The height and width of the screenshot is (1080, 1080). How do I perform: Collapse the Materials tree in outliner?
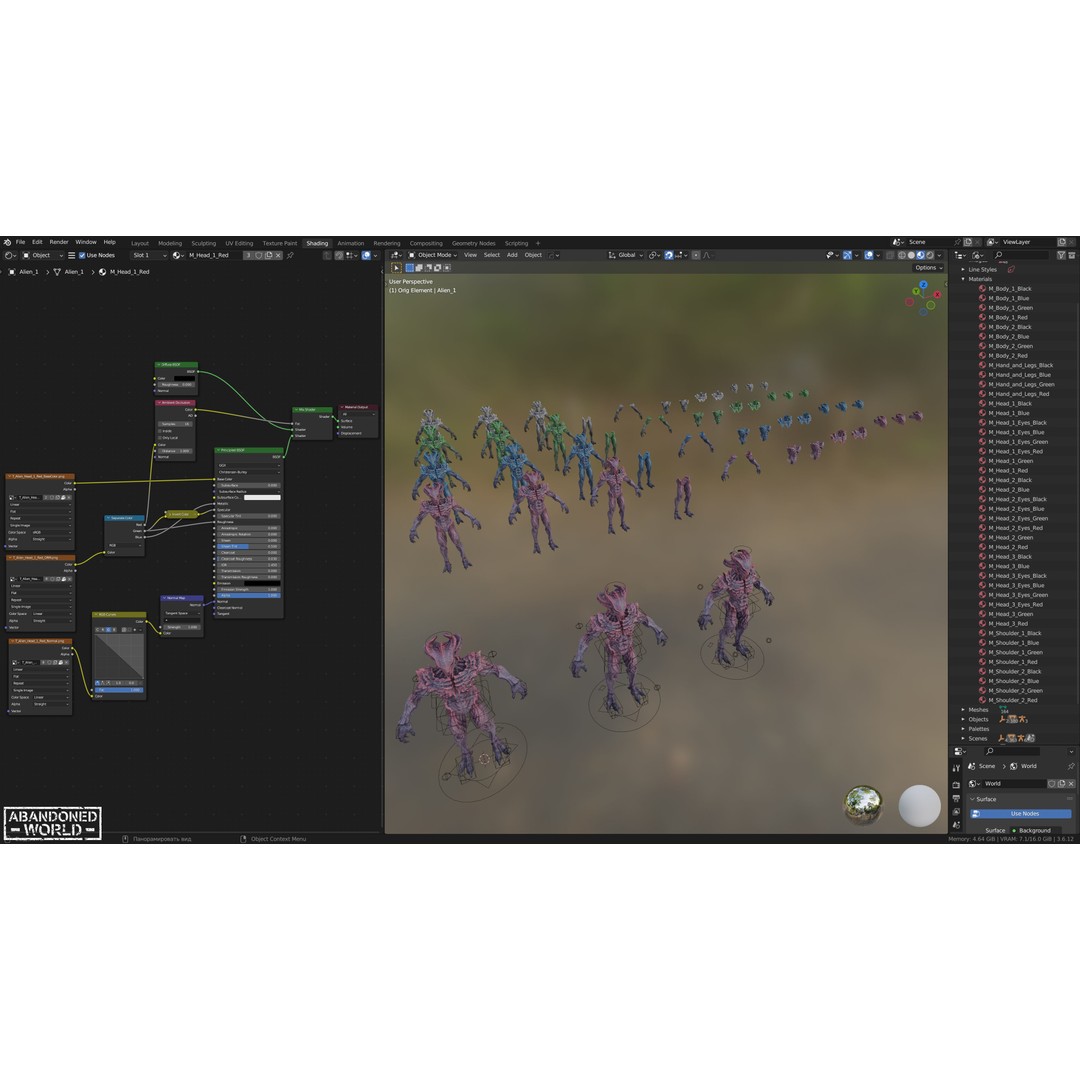point(964,279)
